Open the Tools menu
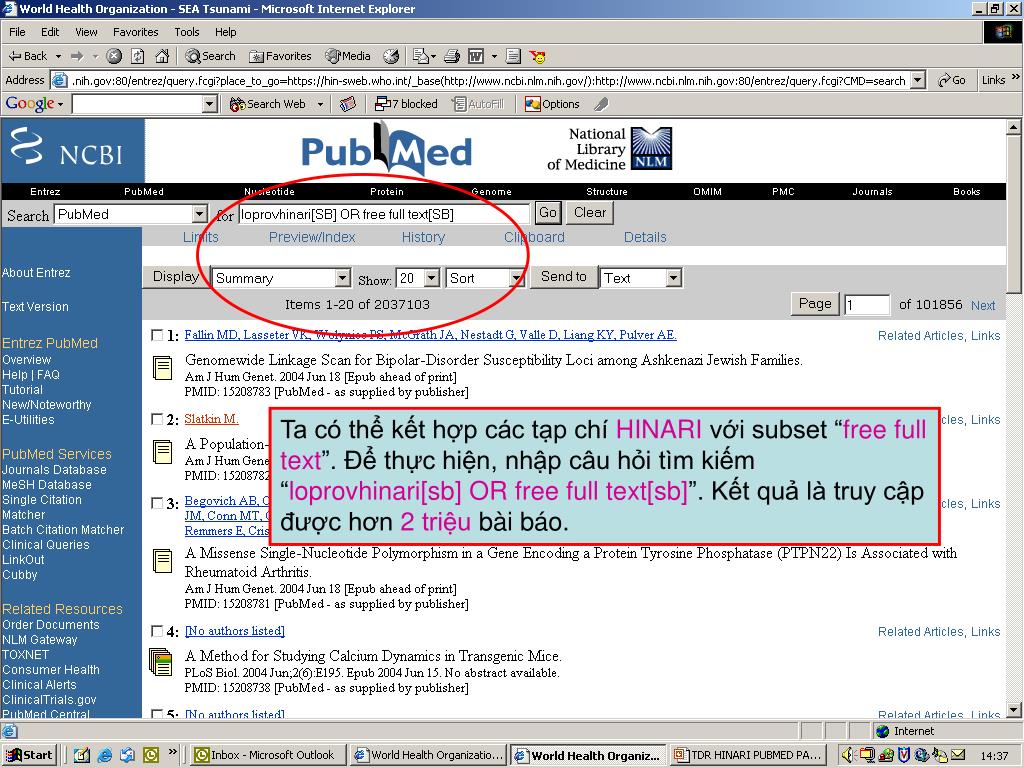Viewport: 1024px width, 768px height. pyautogui.click(x=187, y=32)
